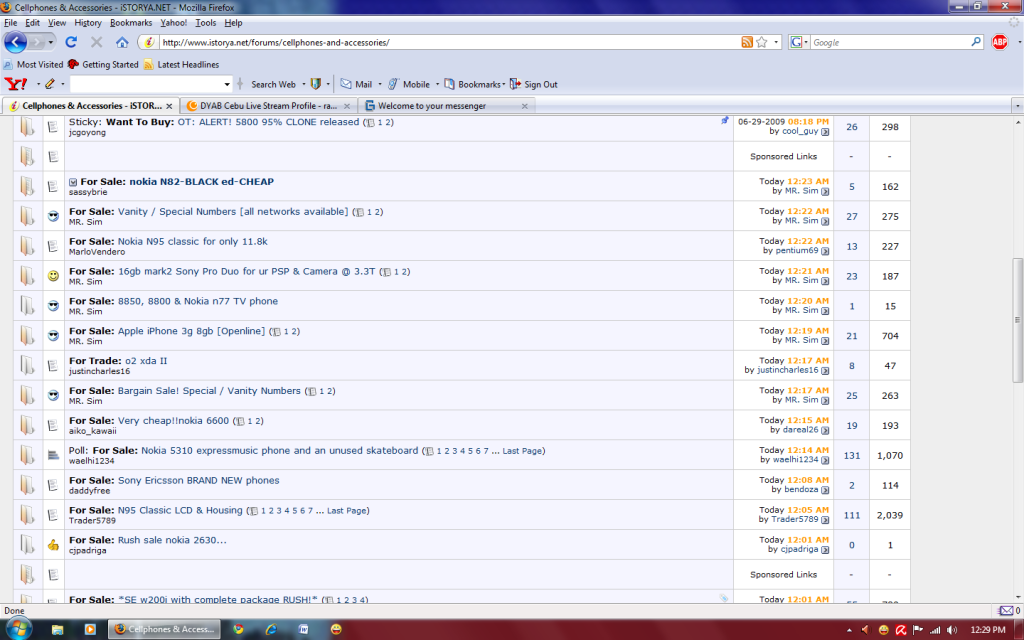Open the Yahoo toolbar search box dropdown
The width and height of the screenshot is (1024, 640).
[x=227, y=84]
